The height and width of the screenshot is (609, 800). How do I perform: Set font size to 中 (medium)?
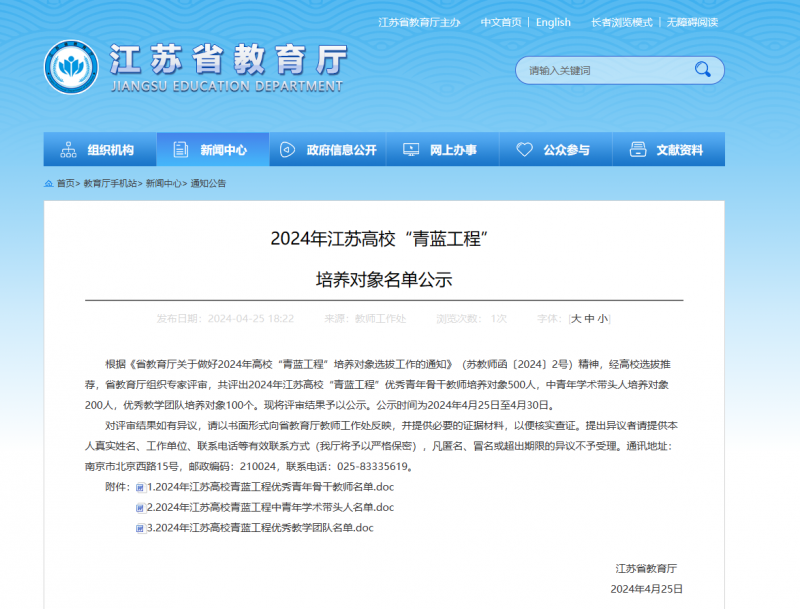click(x=590, y=319)
